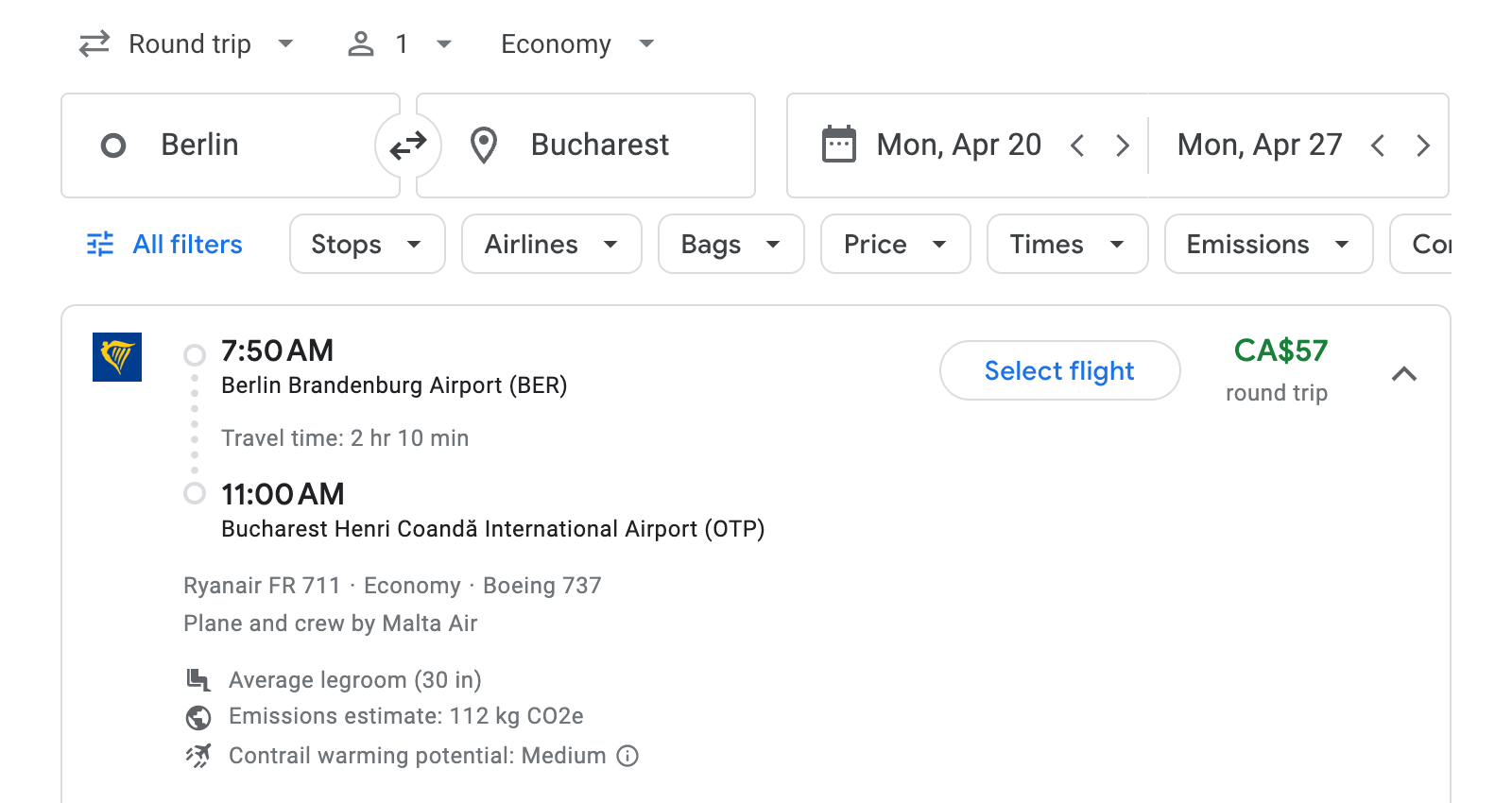This screenshot has width=1512, height=803.
Task: Swap origin and destination airports
Action: pos(407,145)
